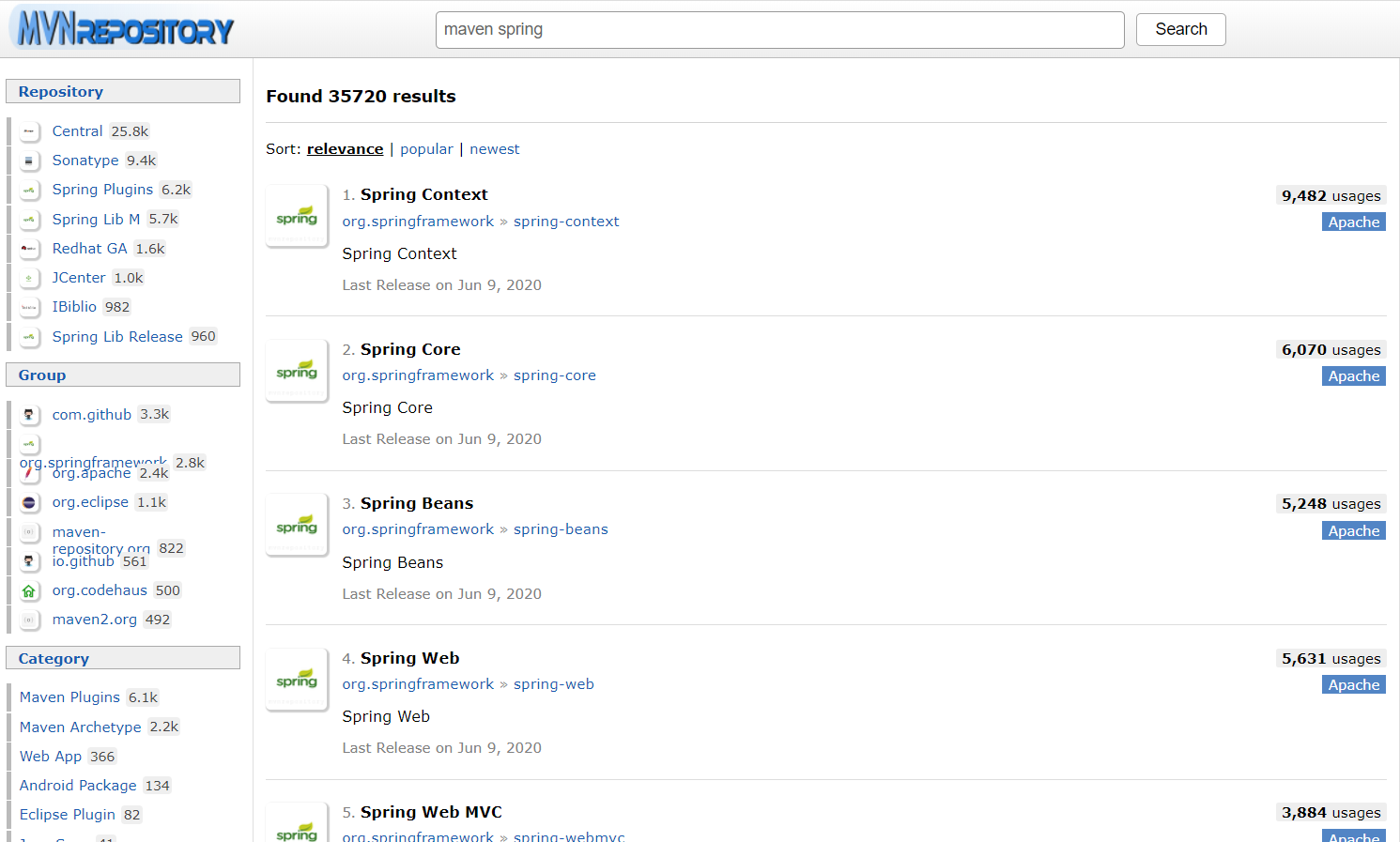This screenshot has width=1400, height=842.
Task: Click the Spring Web MVC thumbnail logo
Action: 297,822
